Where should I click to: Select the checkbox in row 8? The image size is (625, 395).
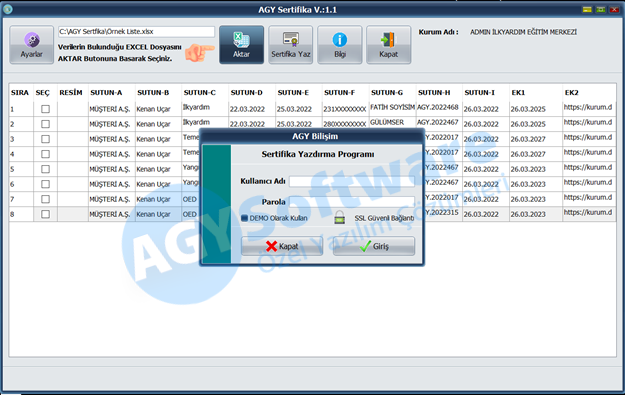[x=45, y=214]
